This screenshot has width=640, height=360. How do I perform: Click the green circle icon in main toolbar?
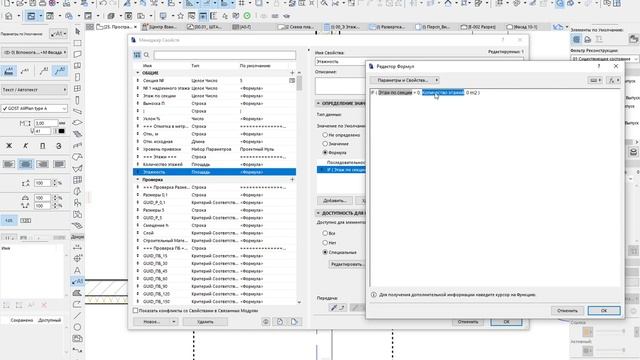[247, 16]
